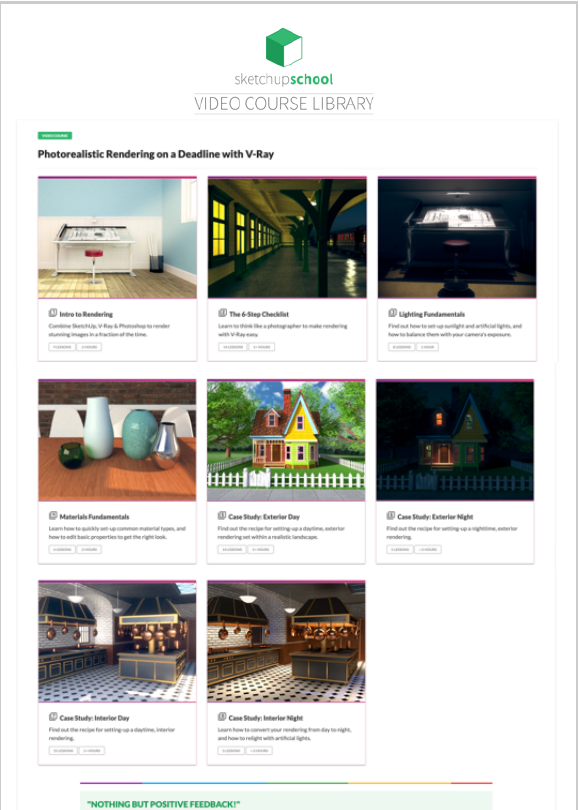Click the lessons badge under Case Study: Exterior Night
This screenshot has height=810, width=580.
(x=400, y=549)
